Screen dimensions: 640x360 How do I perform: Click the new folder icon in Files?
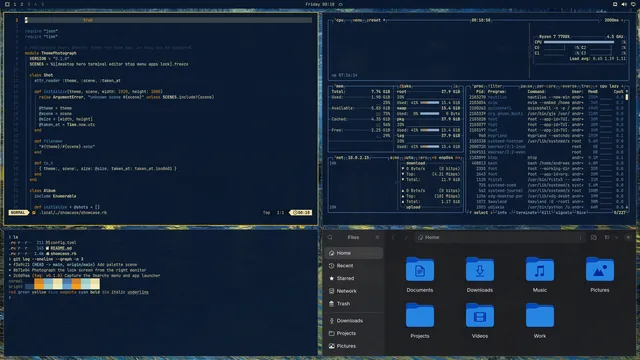pos(594,238)
